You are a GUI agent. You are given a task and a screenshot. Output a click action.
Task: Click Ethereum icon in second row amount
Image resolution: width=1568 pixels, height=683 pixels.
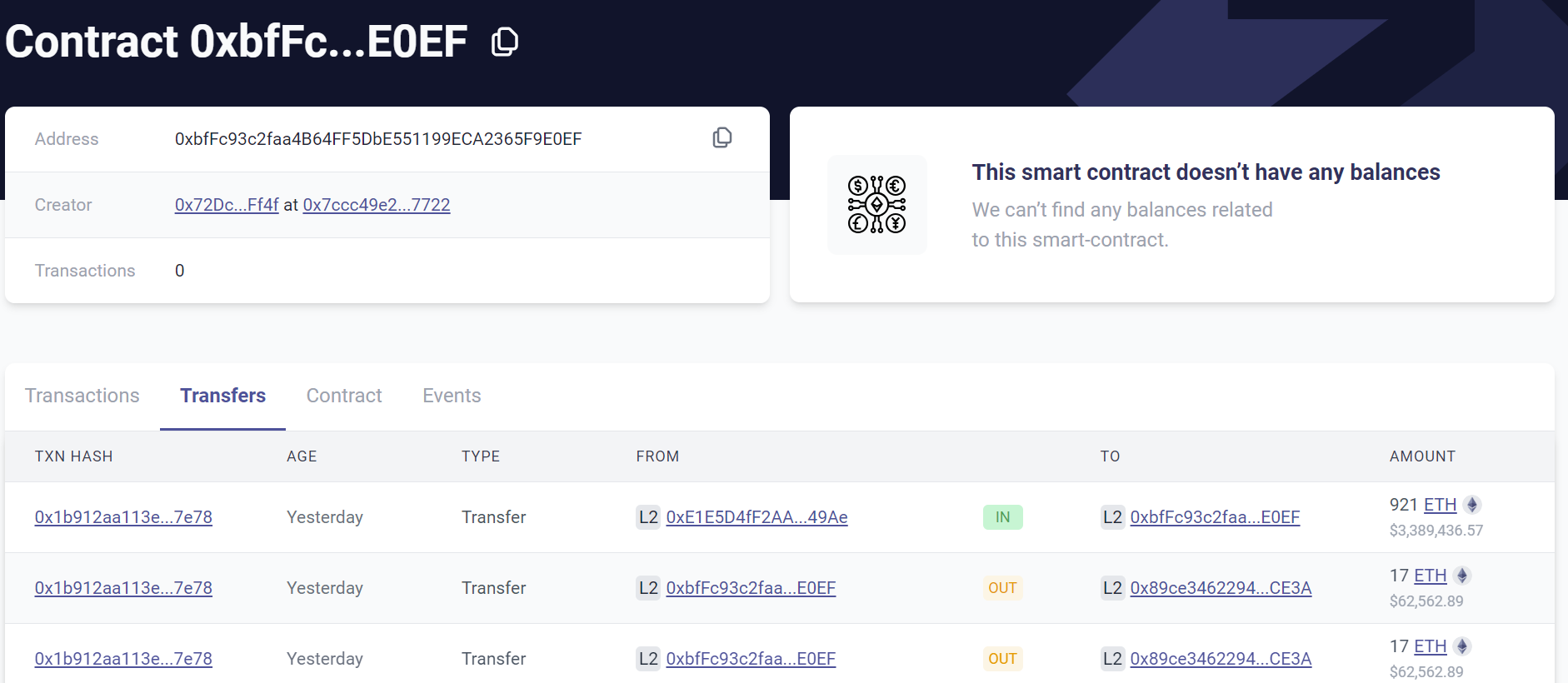point(1462,576)
